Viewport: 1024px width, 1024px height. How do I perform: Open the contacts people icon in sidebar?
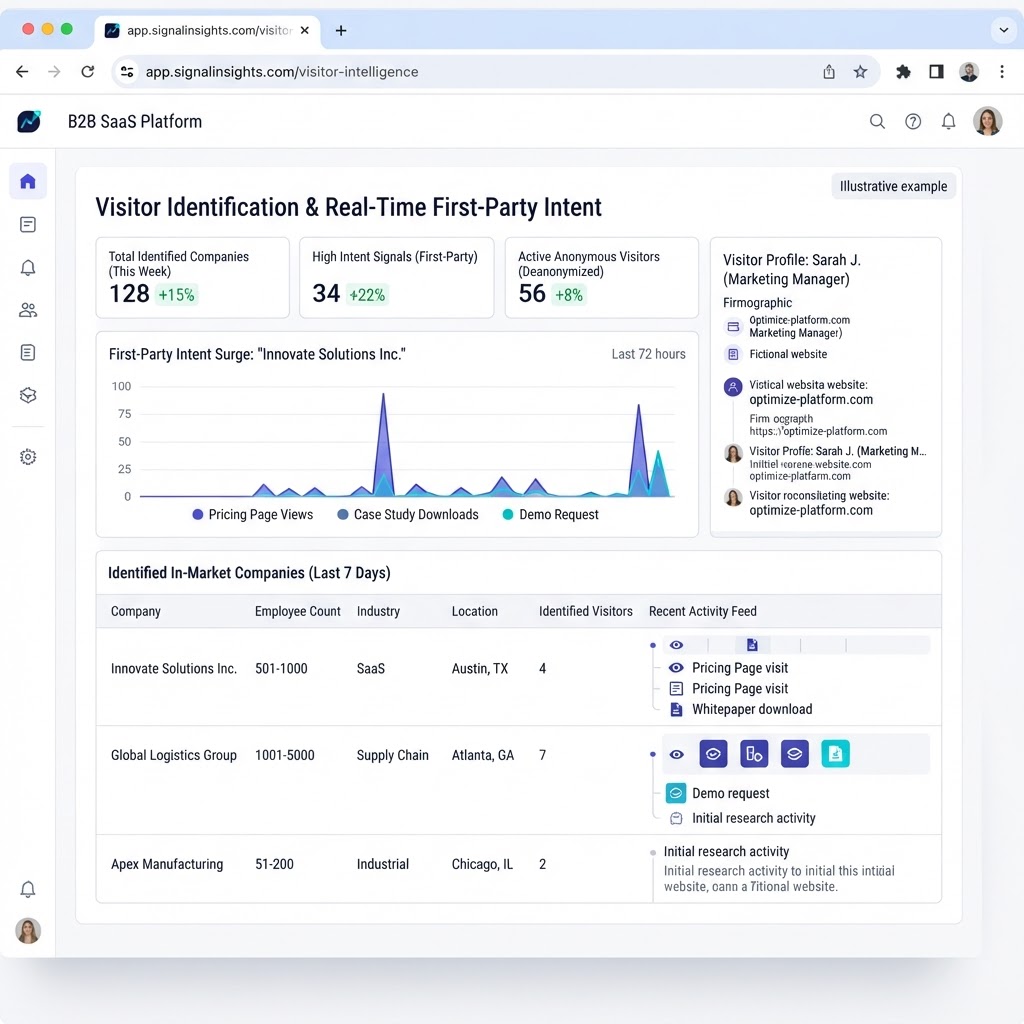(x=27, y=310)
